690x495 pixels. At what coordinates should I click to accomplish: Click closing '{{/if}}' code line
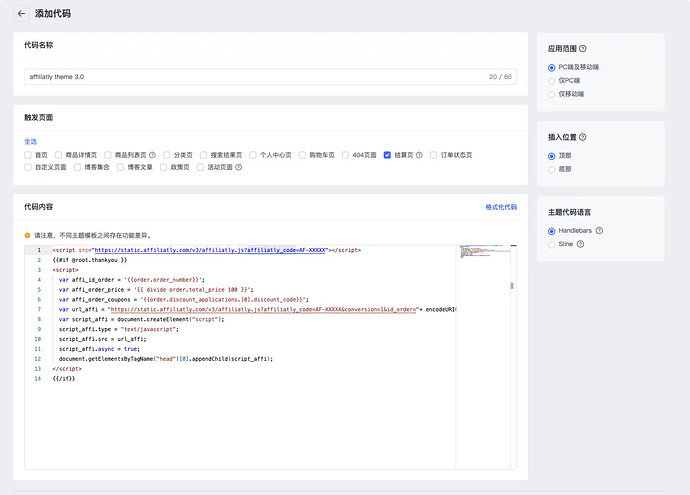point(64,379)
